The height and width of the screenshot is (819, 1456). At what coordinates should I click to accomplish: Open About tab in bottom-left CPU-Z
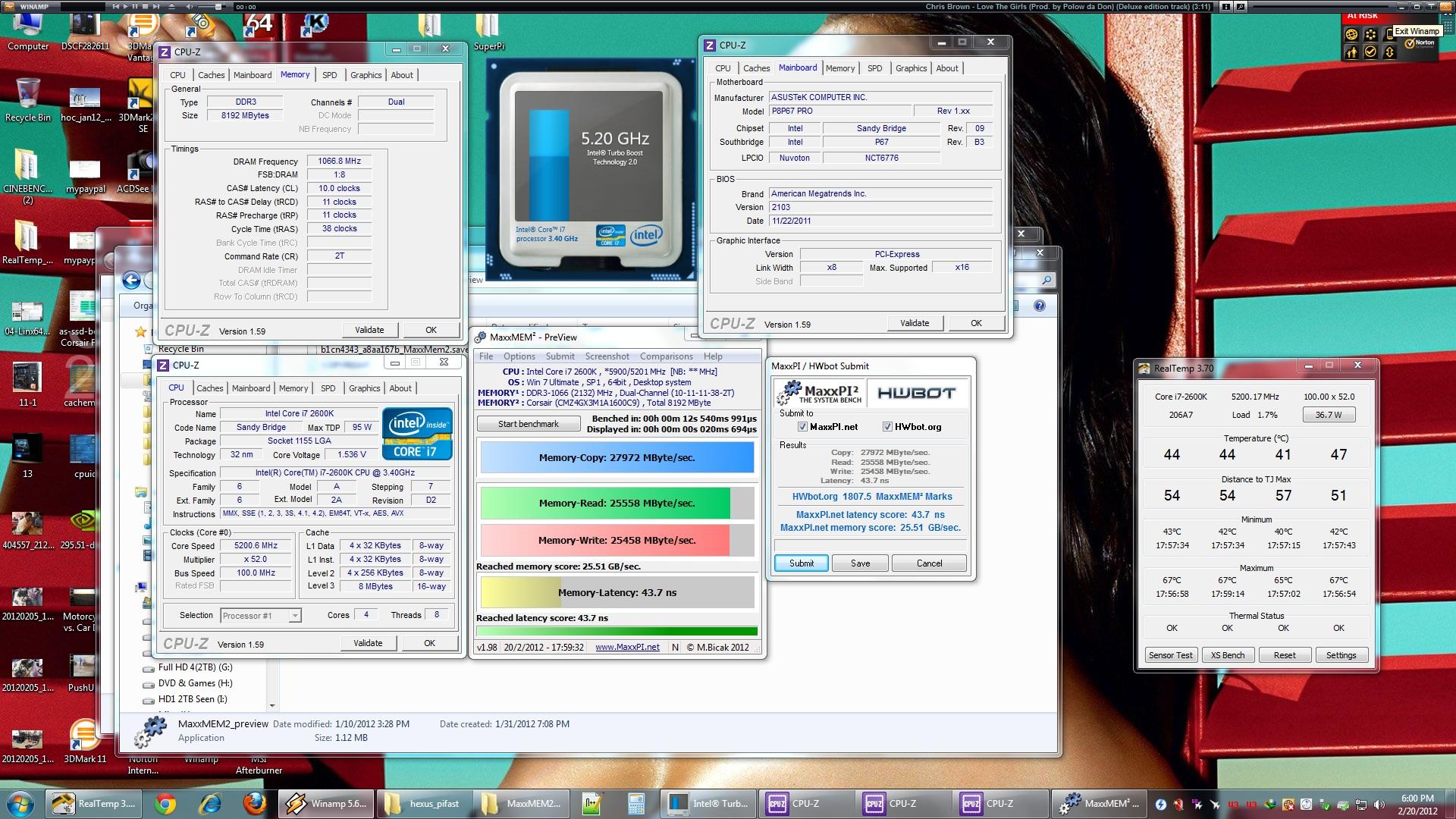(400, 388)
